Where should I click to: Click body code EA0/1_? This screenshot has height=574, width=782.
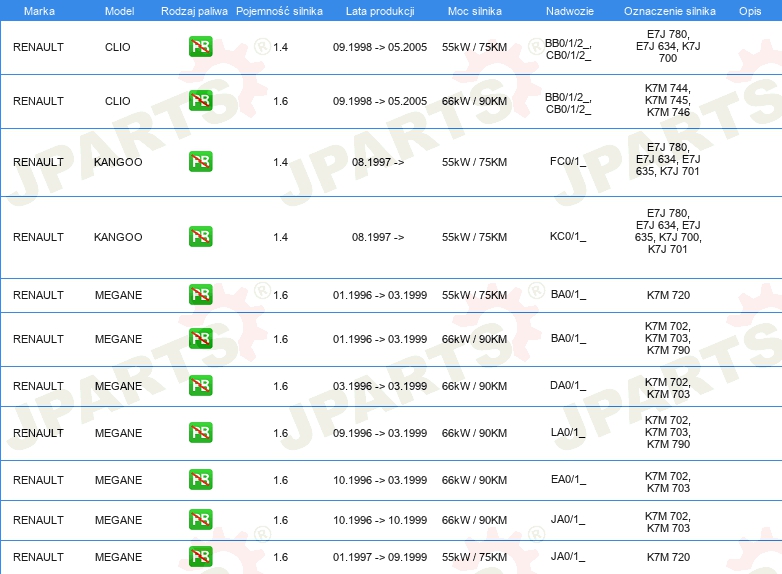coord(568,479)
